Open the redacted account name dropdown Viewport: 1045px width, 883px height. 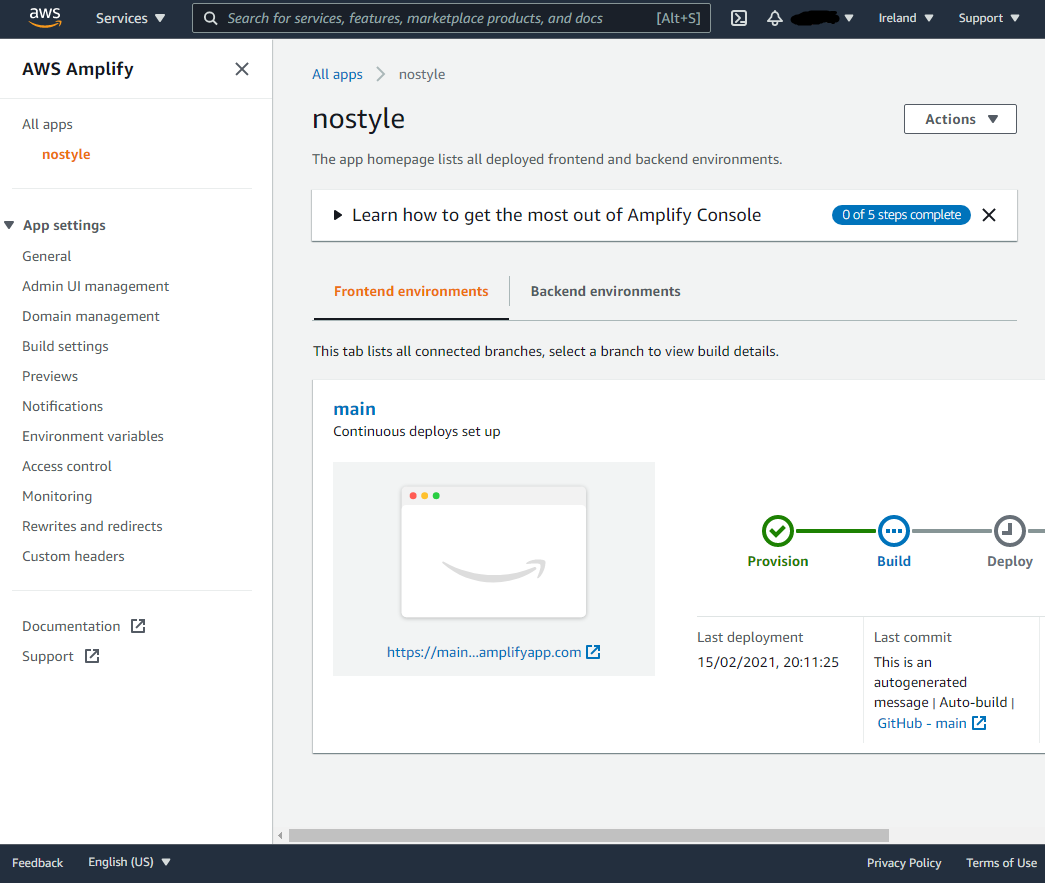pos(822,18)
